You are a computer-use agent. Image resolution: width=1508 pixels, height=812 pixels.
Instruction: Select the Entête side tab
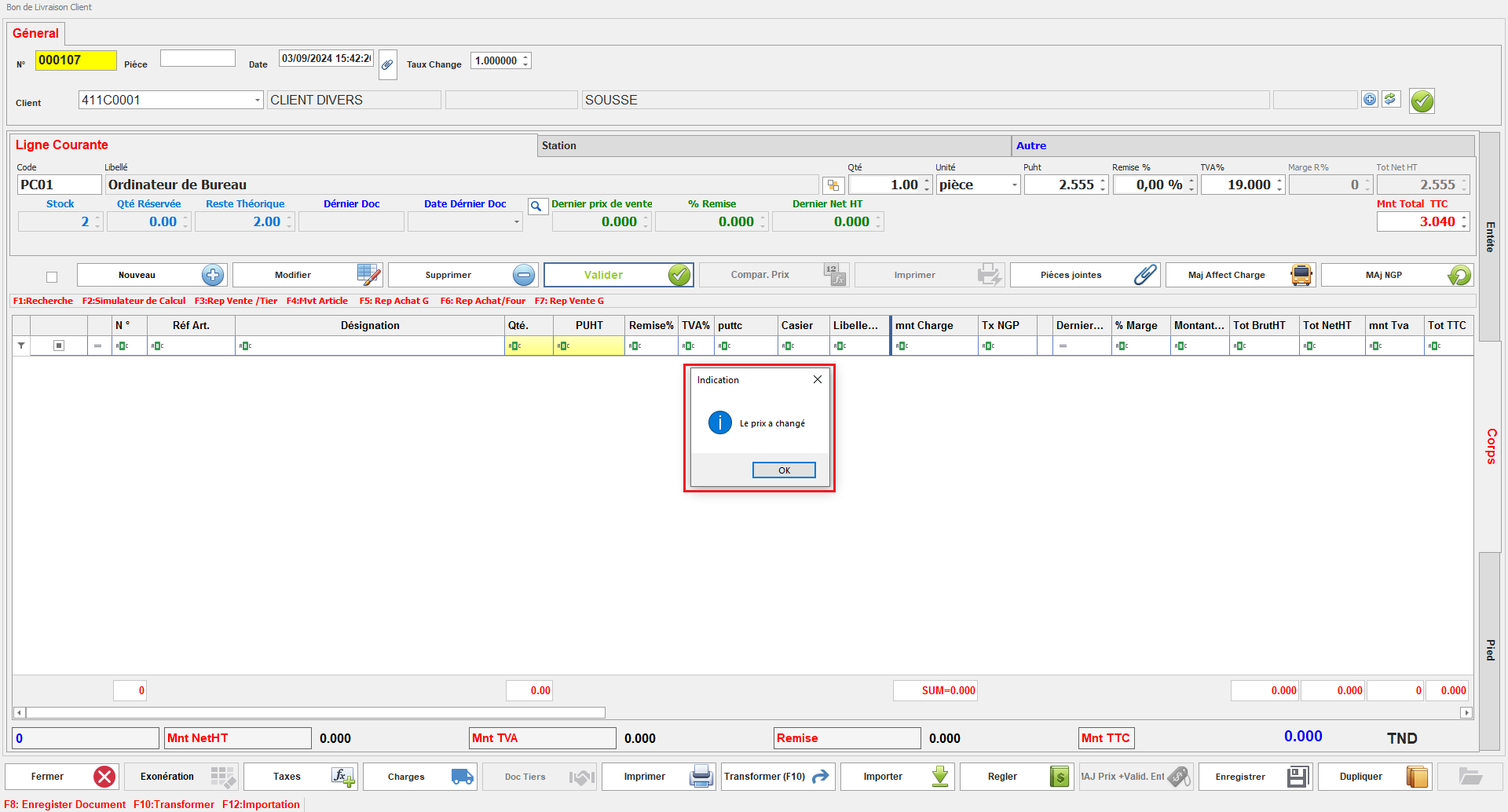pyautogui.click(x=1490, y=236)
